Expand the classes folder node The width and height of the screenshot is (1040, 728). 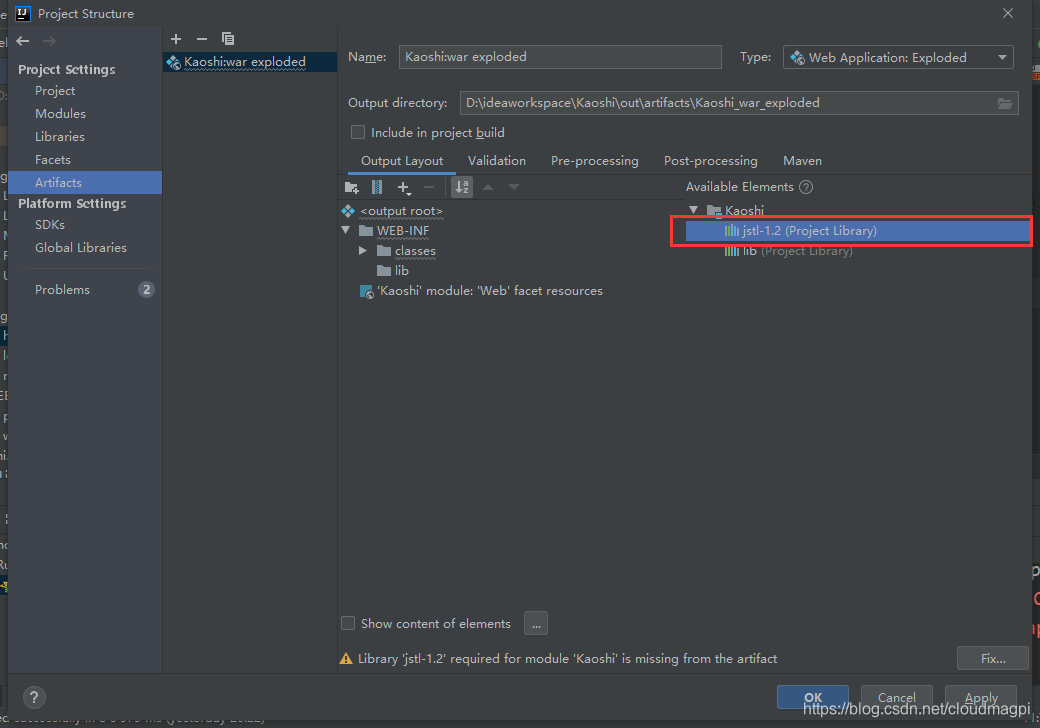click(x=363, y=251)
